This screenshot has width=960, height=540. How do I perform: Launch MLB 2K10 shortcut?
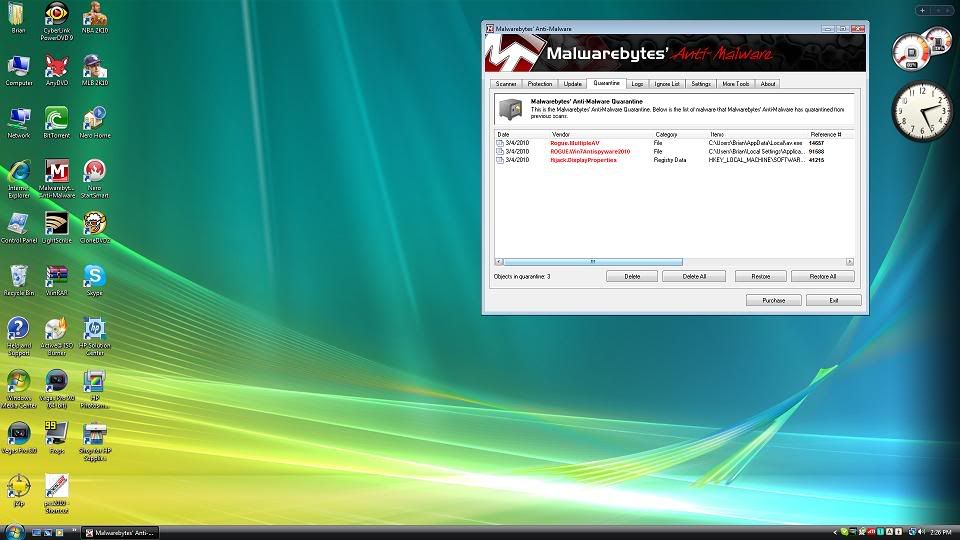pos(94,70)
